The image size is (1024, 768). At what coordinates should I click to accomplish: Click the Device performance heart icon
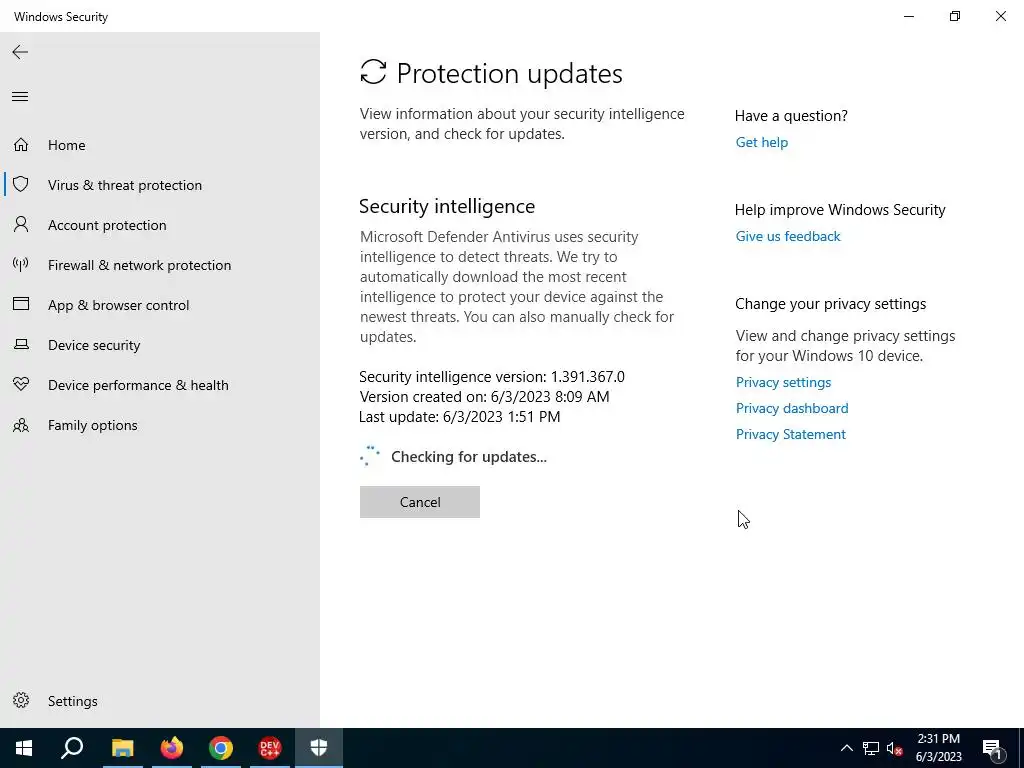pos(21,385)
